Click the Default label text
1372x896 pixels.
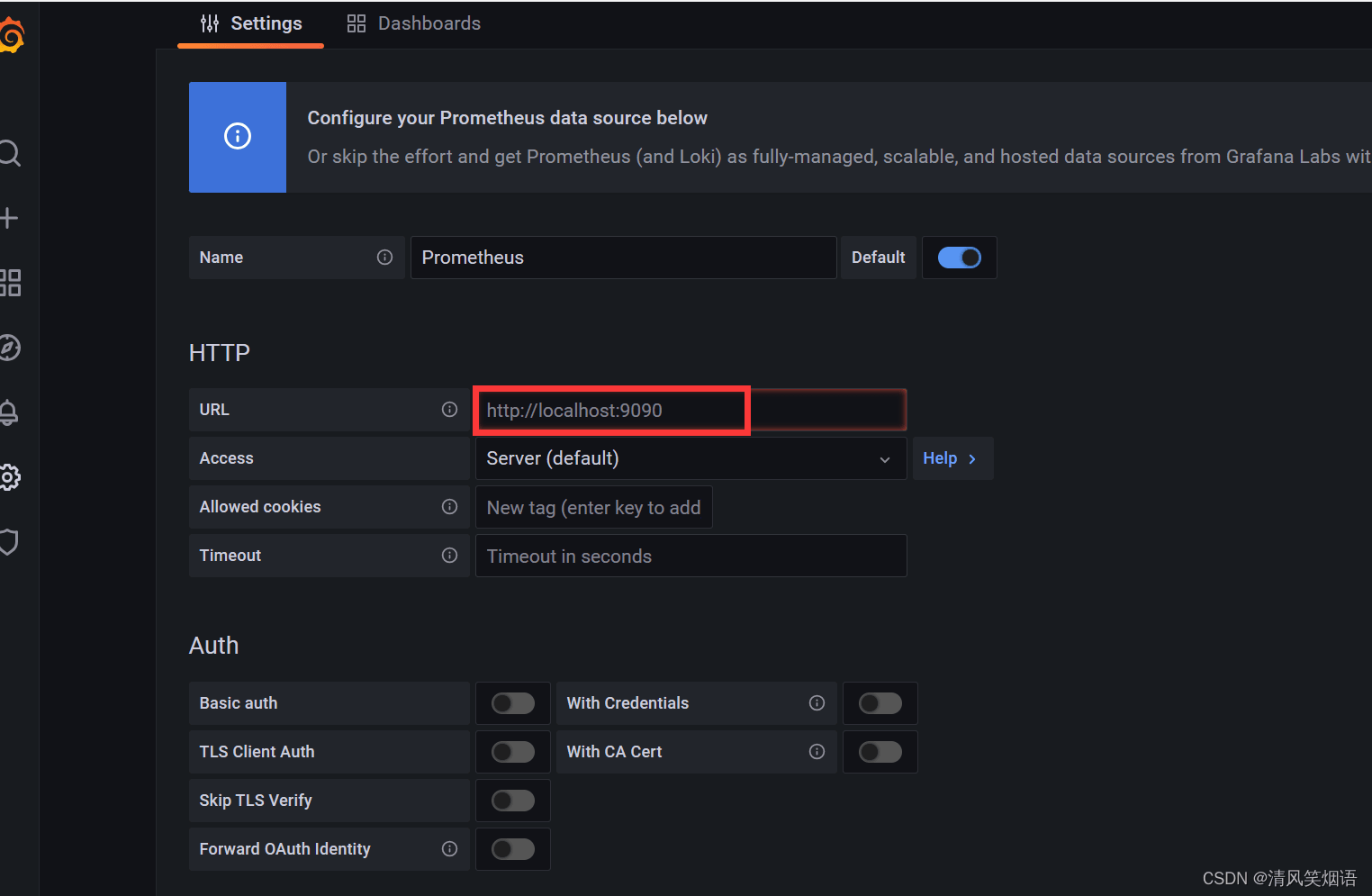879,258
